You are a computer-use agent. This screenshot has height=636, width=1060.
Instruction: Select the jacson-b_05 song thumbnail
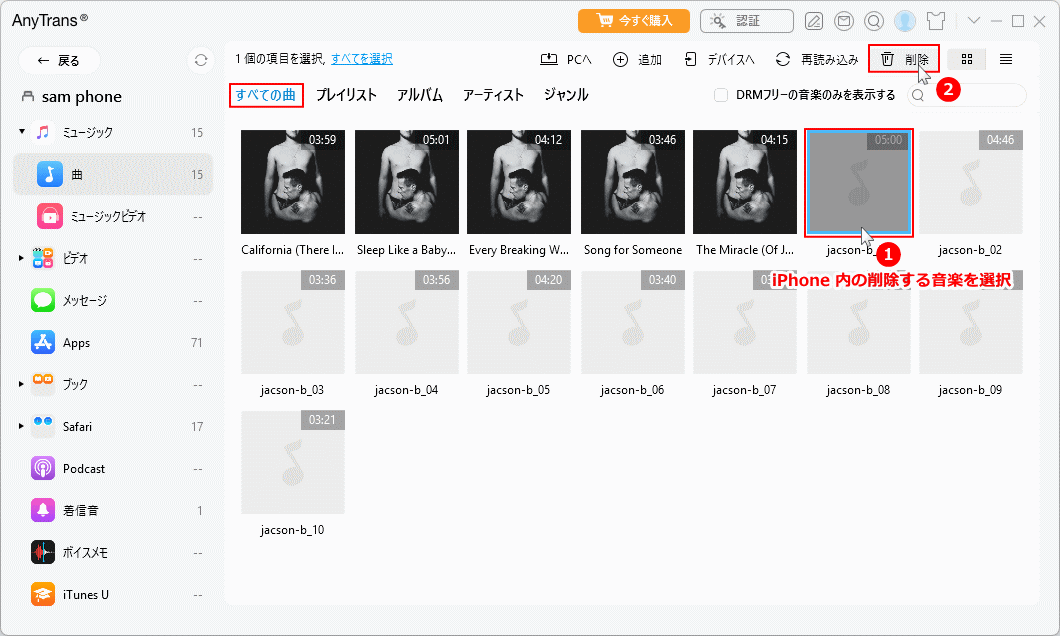(x=519, y=322)
